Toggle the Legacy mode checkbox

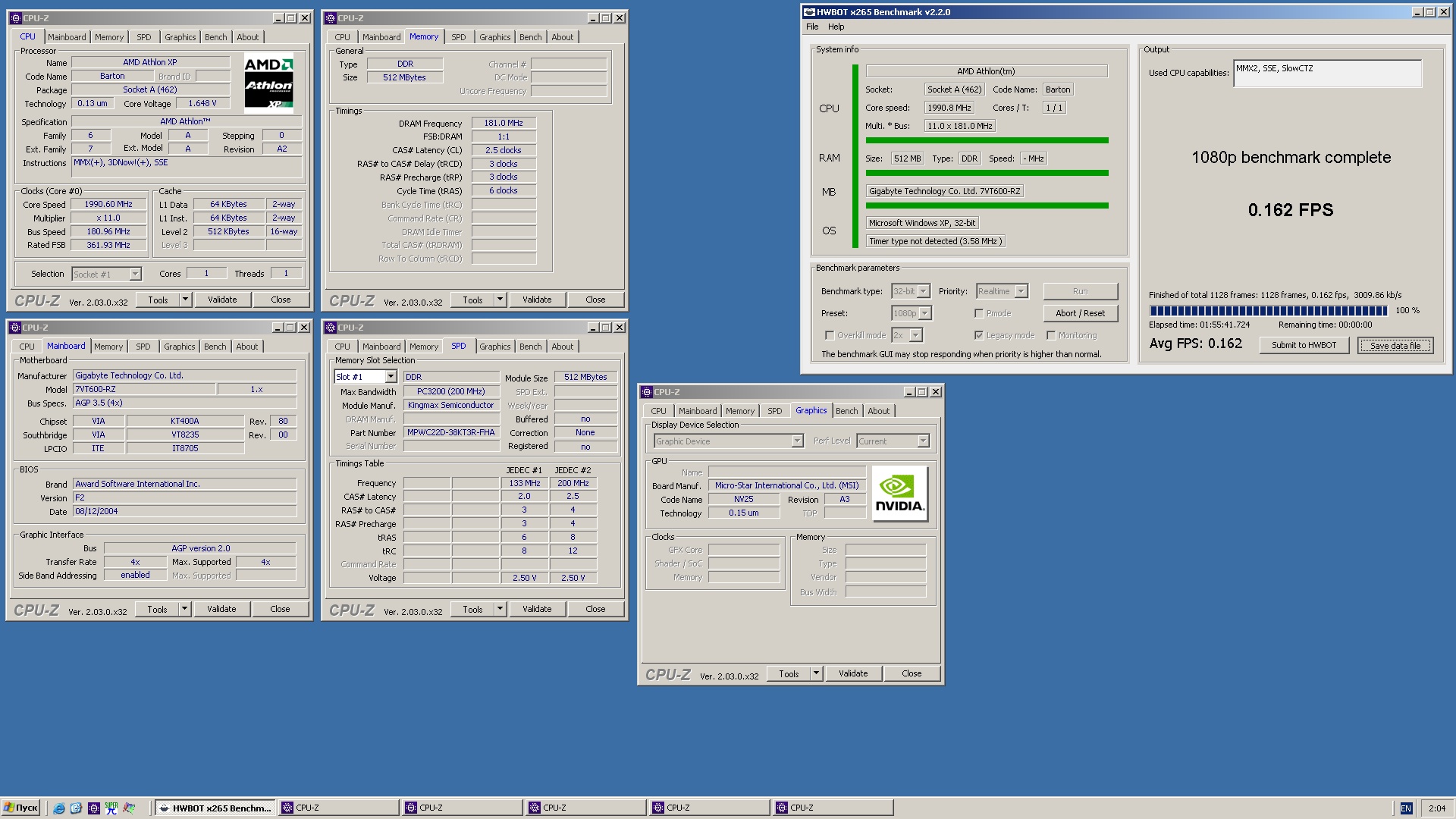tap(979, 335)
